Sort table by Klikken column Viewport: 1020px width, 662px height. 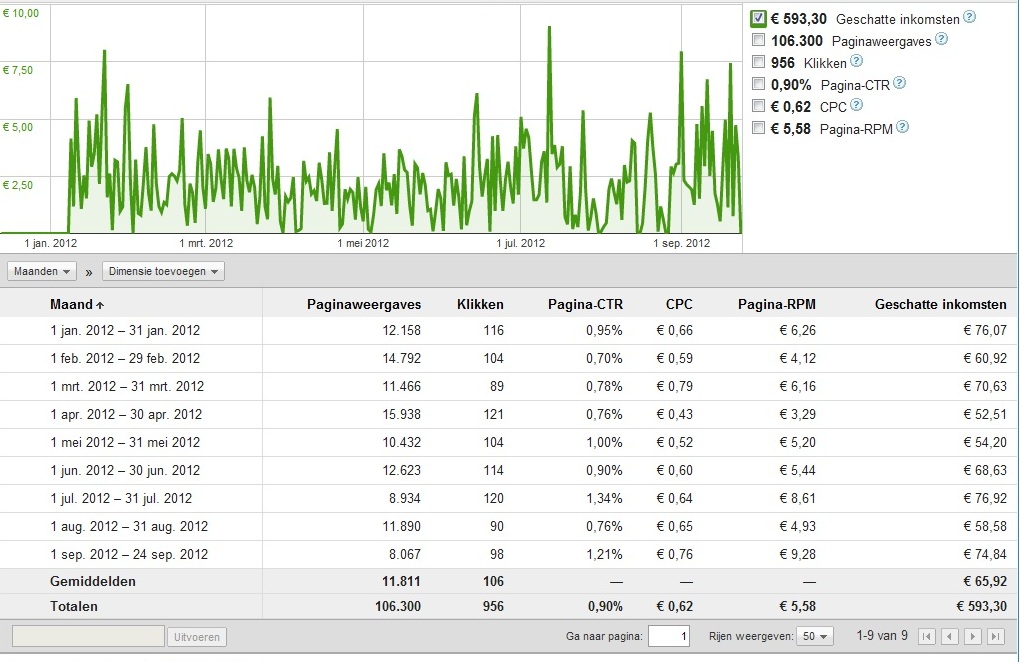[480, 304]
